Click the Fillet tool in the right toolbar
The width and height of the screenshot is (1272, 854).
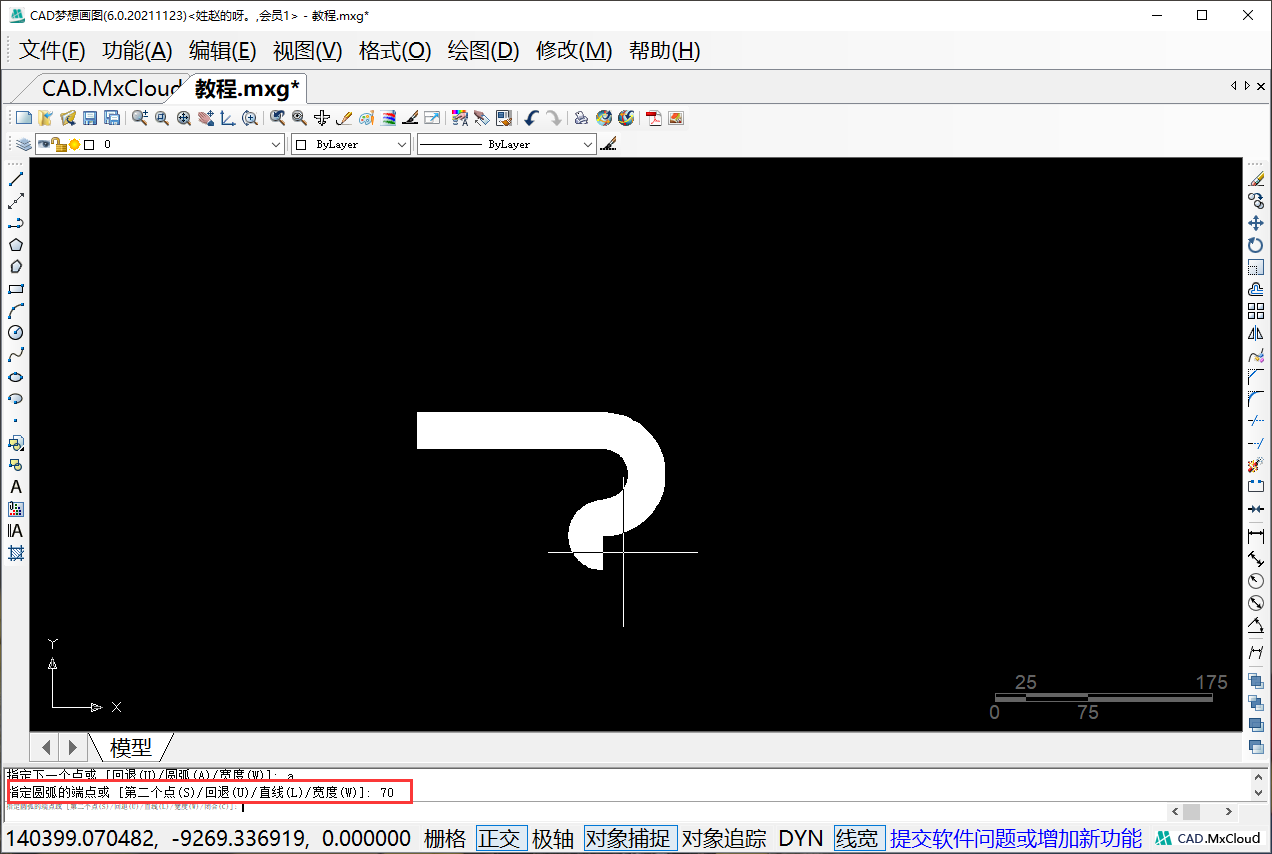1256,399
